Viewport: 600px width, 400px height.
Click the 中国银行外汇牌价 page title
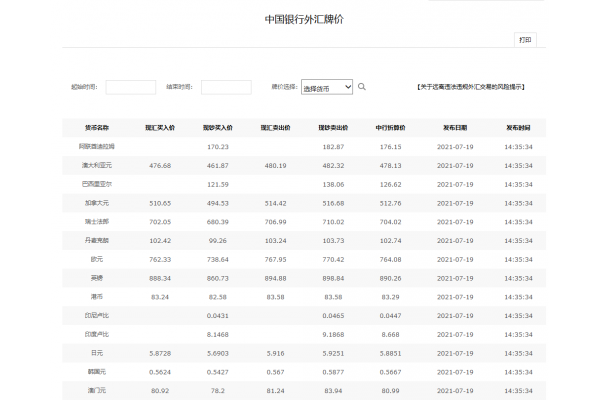point(304,20)
